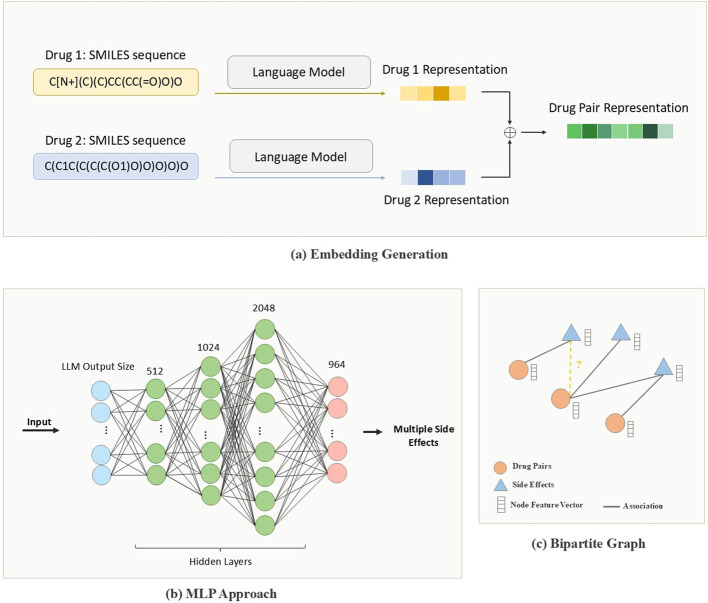Click the darkest green cell in Drug Pair Representation

pos(650,131)
